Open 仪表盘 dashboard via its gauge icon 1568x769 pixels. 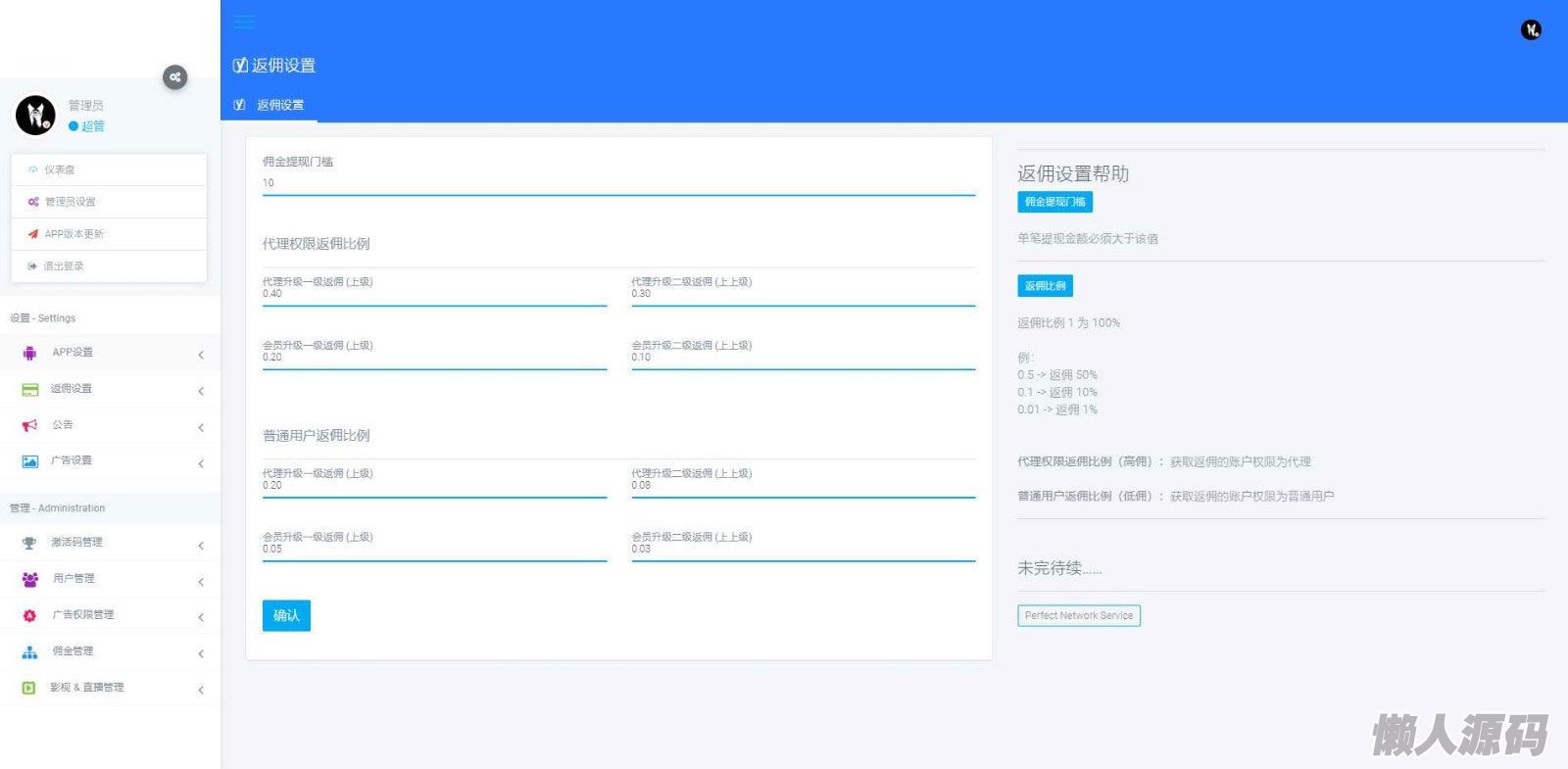[x=32, y=169]
